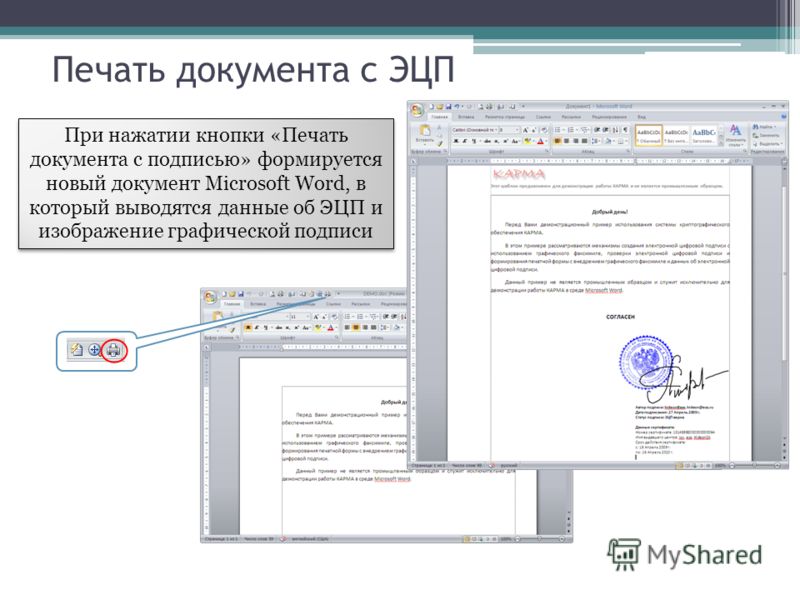Click Replace (Заменить) in front window
Image resolution: width=800 pixels, height=600 pixels.
766,135
